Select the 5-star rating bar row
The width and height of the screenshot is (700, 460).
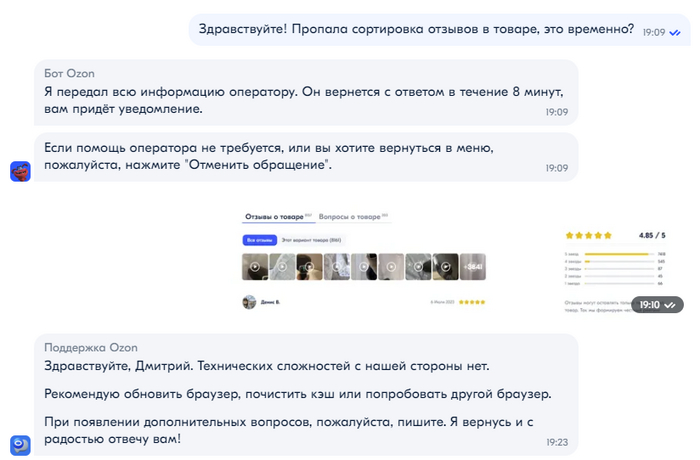click(615, 254)
